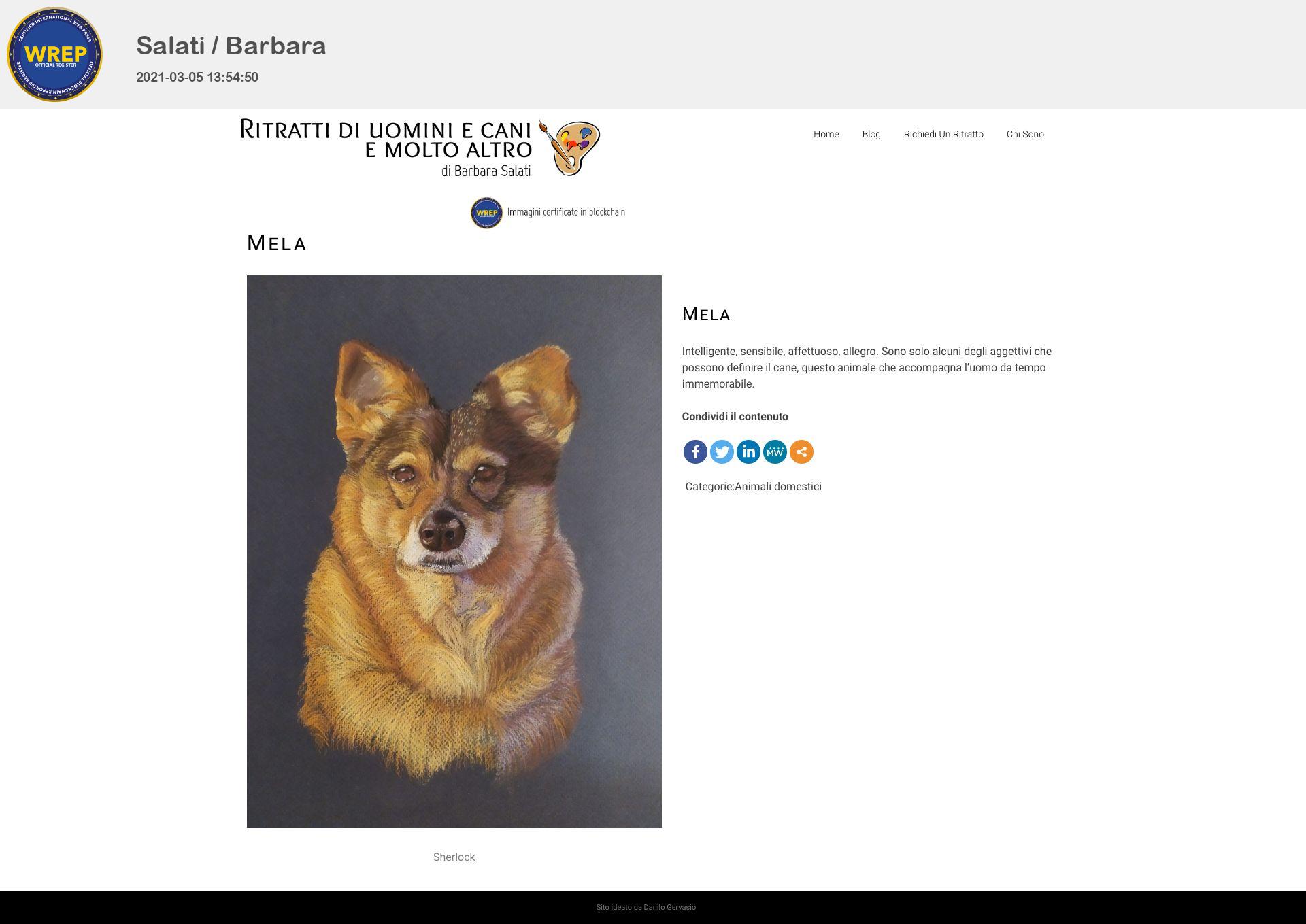Click the Immagini certificate in blockchain text

point(566,212)
